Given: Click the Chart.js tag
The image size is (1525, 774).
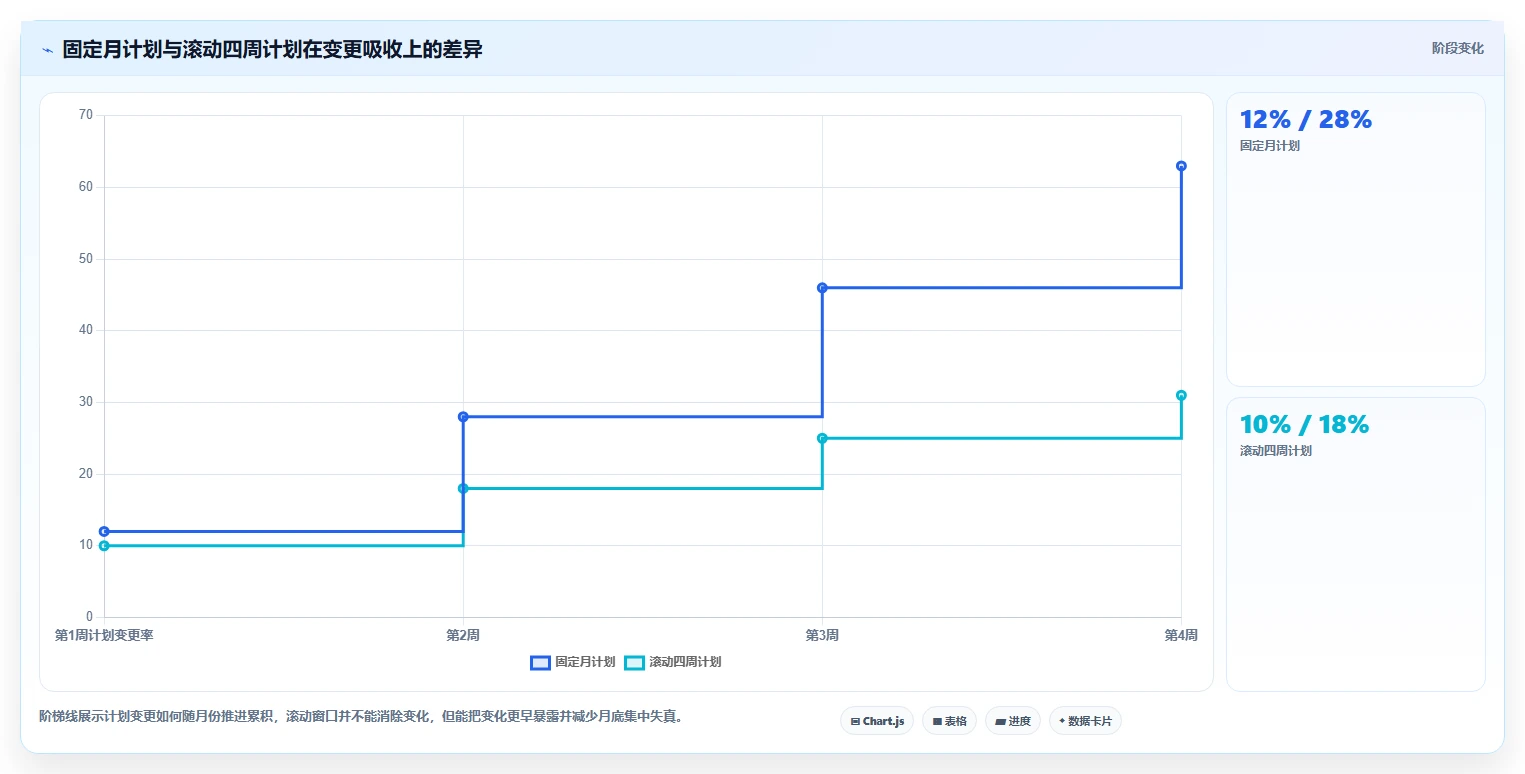Looking at the screenshot, I should [877, 721].
